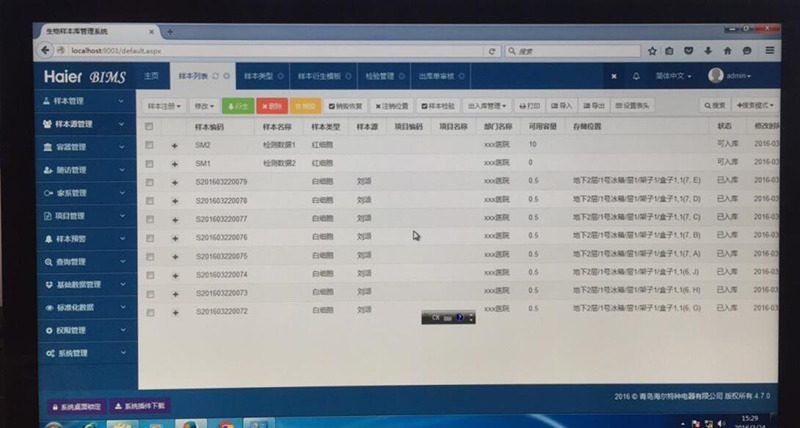Click the red 删除 delete button
Image resolution: width=800 pixels, height=428 pixels.
(x=271, y=105)
